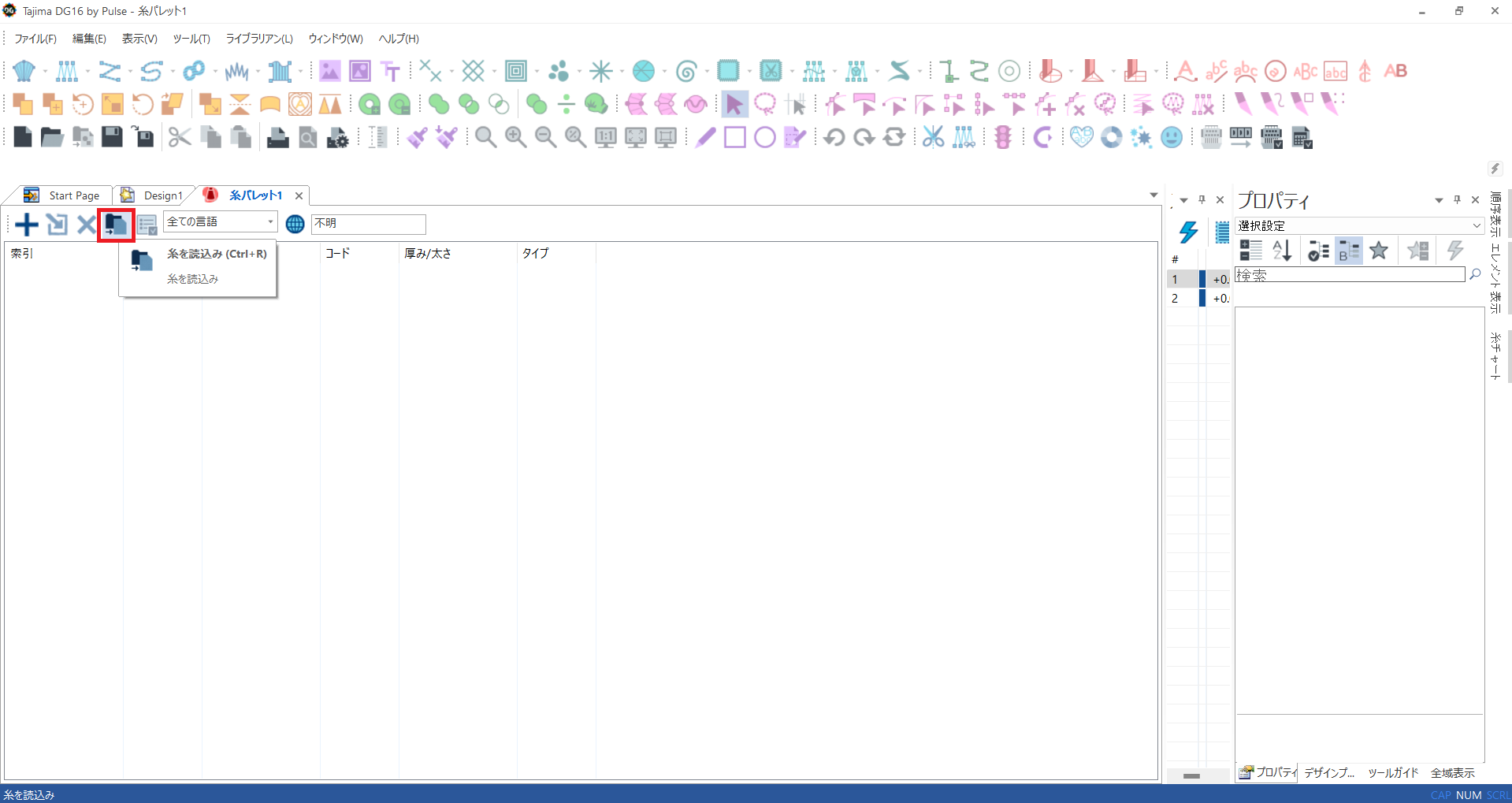Image resolution: width=1512 pixels, height=803 pixels.
Task: Expand the document tab list arrow
Action: pyautogui.click(x=1154, y=195)
